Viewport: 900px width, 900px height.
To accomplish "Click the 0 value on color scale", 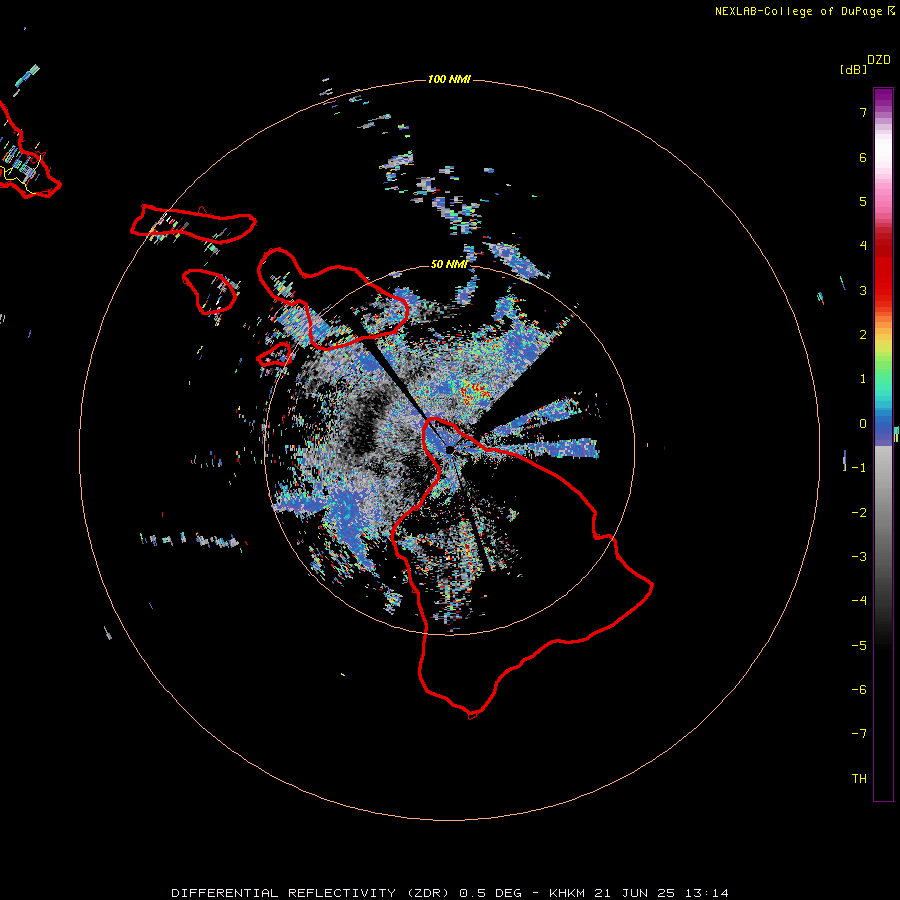I will pos(863,424).
